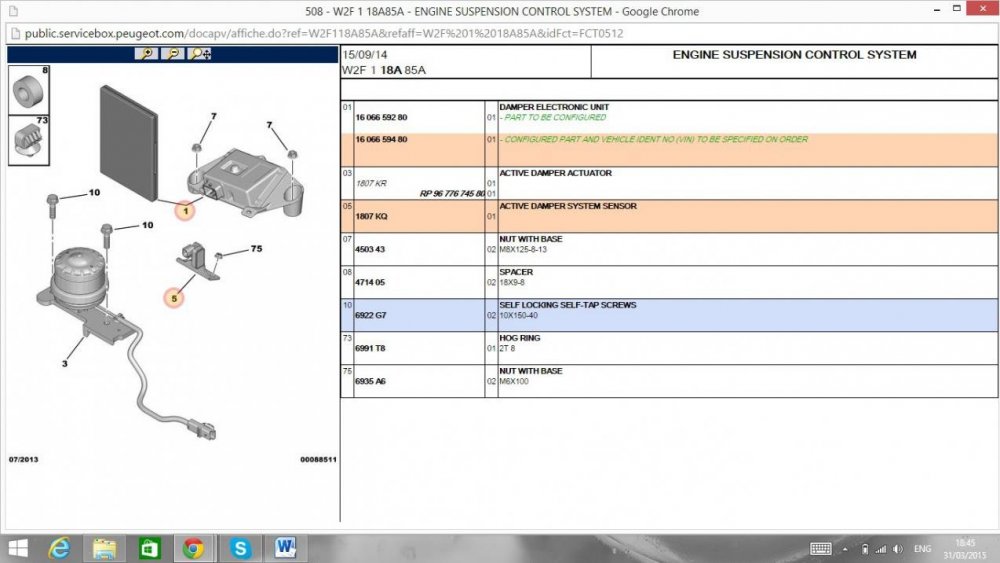Click ENGINE SUSPENSION CONTROL SYSTEM heading
Image resolution: width=1000 pixels, height=563 pixels.
coord(794,55)
